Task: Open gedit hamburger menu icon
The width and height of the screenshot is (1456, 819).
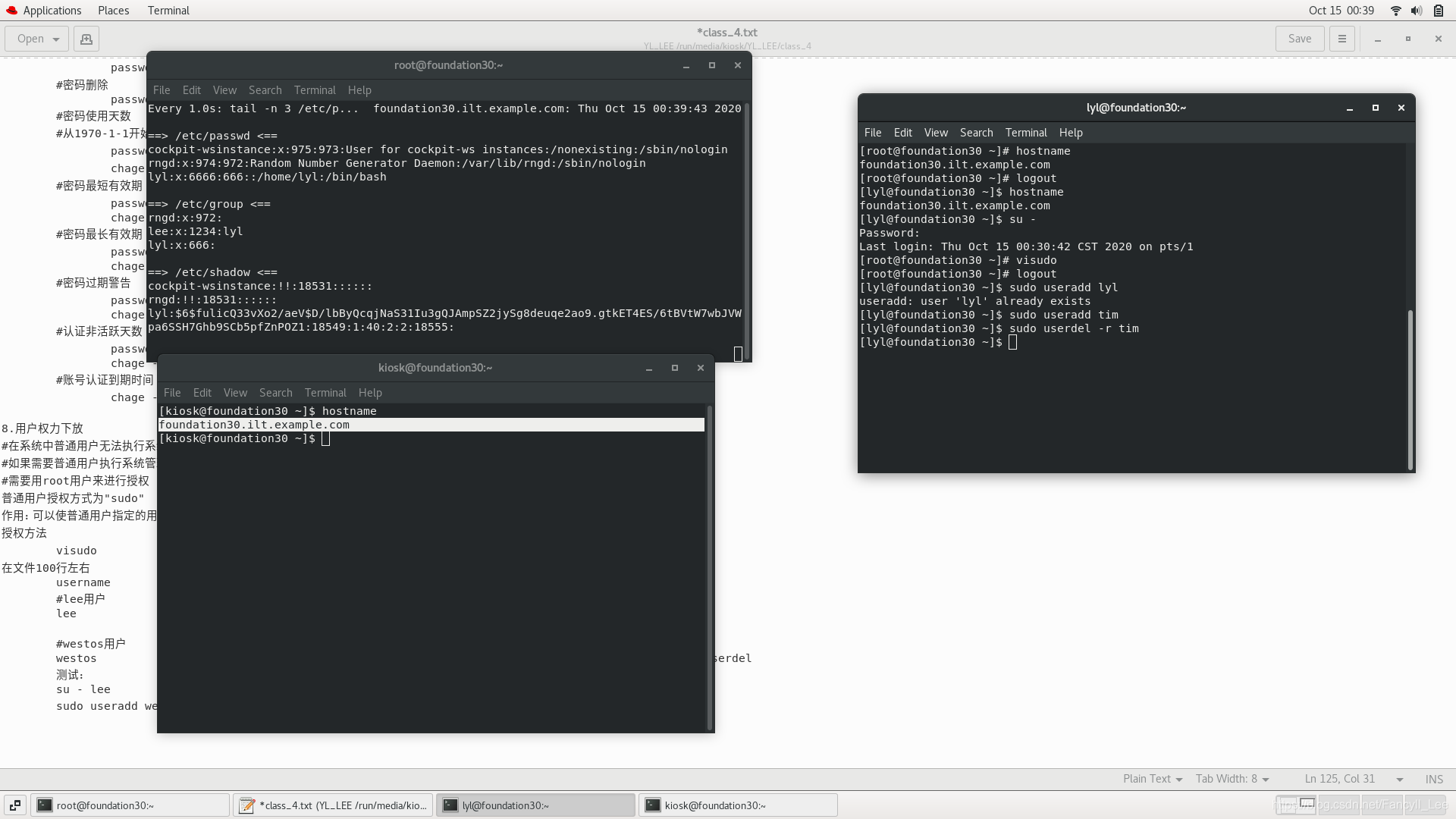Action: tap(1341, 39)
